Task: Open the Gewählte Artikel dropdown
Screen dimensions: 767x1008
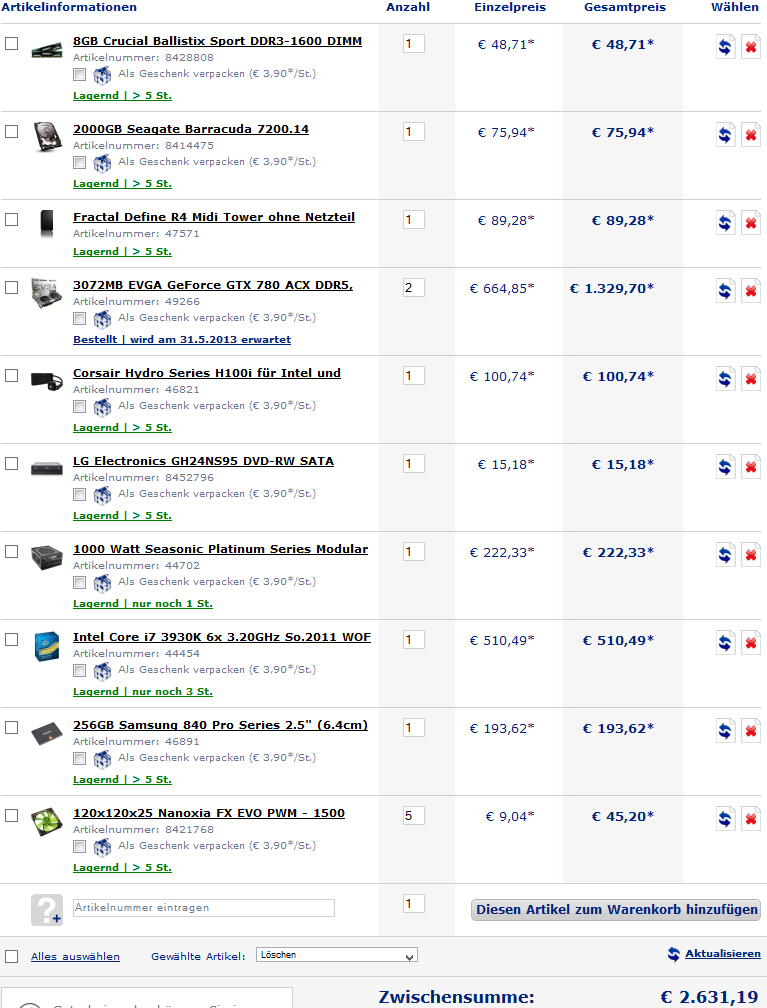Action: [336, 955]
